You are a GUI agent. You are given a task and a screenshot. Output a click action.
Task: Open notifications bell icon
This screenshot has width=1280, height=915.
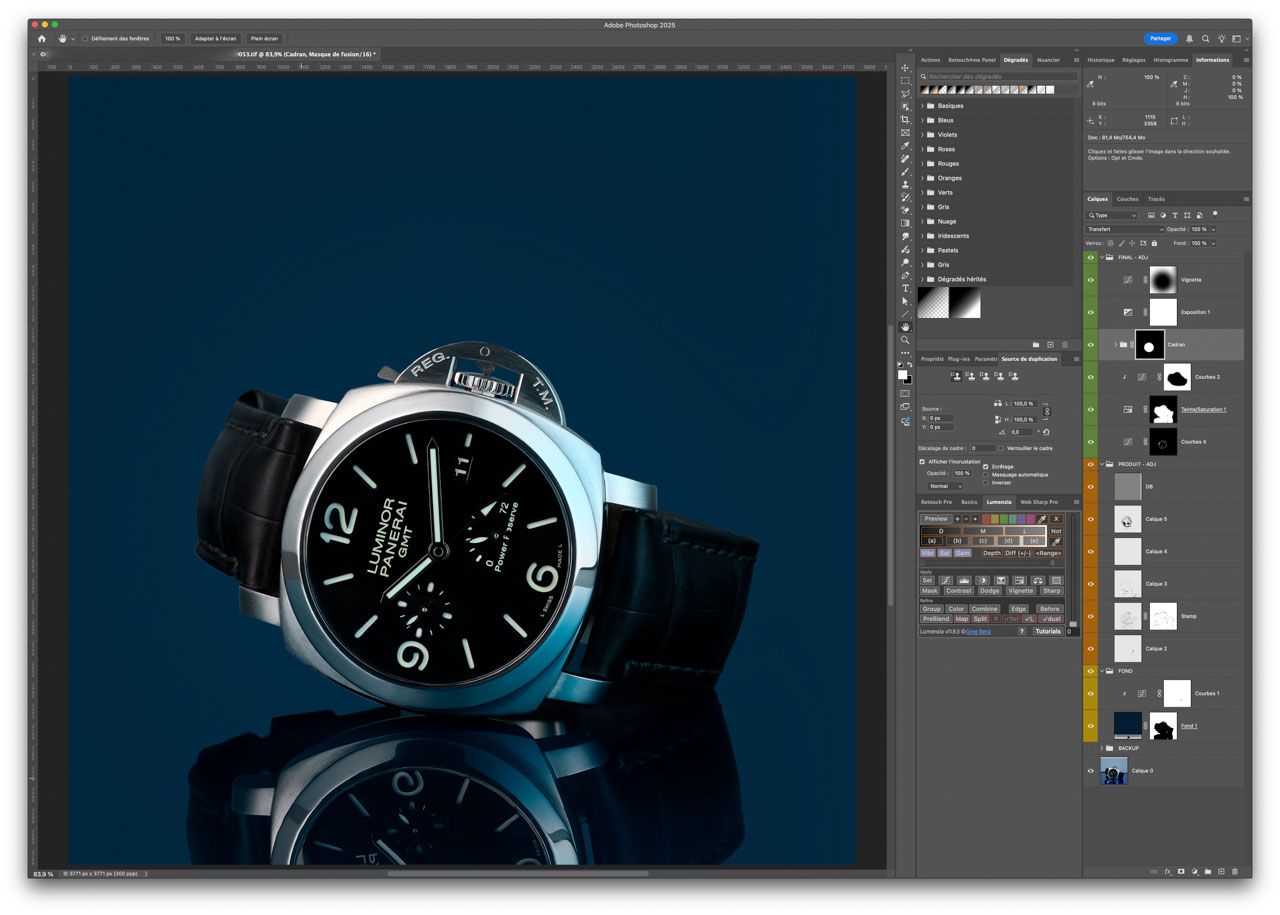[x=1189, y=38]
